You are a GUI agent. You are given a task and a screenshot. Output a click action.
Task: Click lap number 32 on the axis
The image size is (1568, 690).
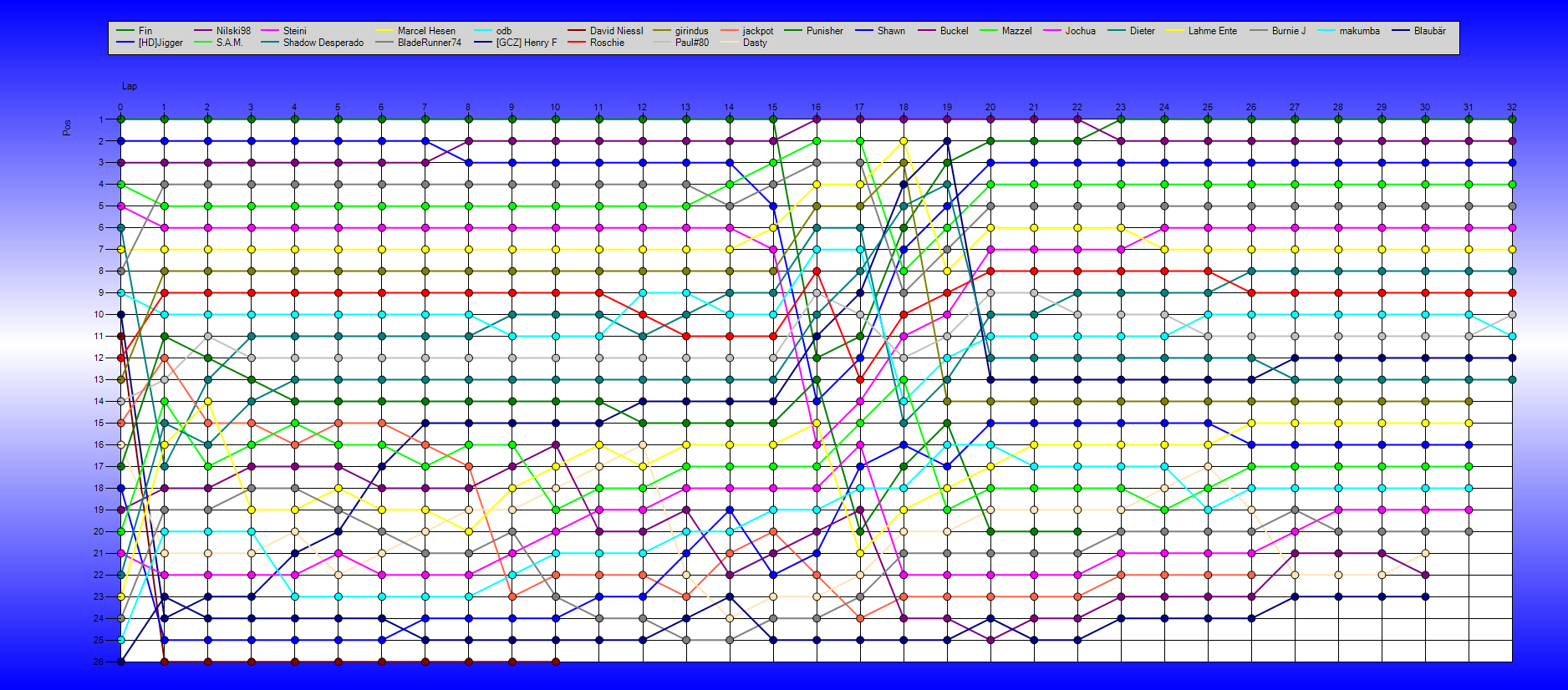(x=1511, y=107)
